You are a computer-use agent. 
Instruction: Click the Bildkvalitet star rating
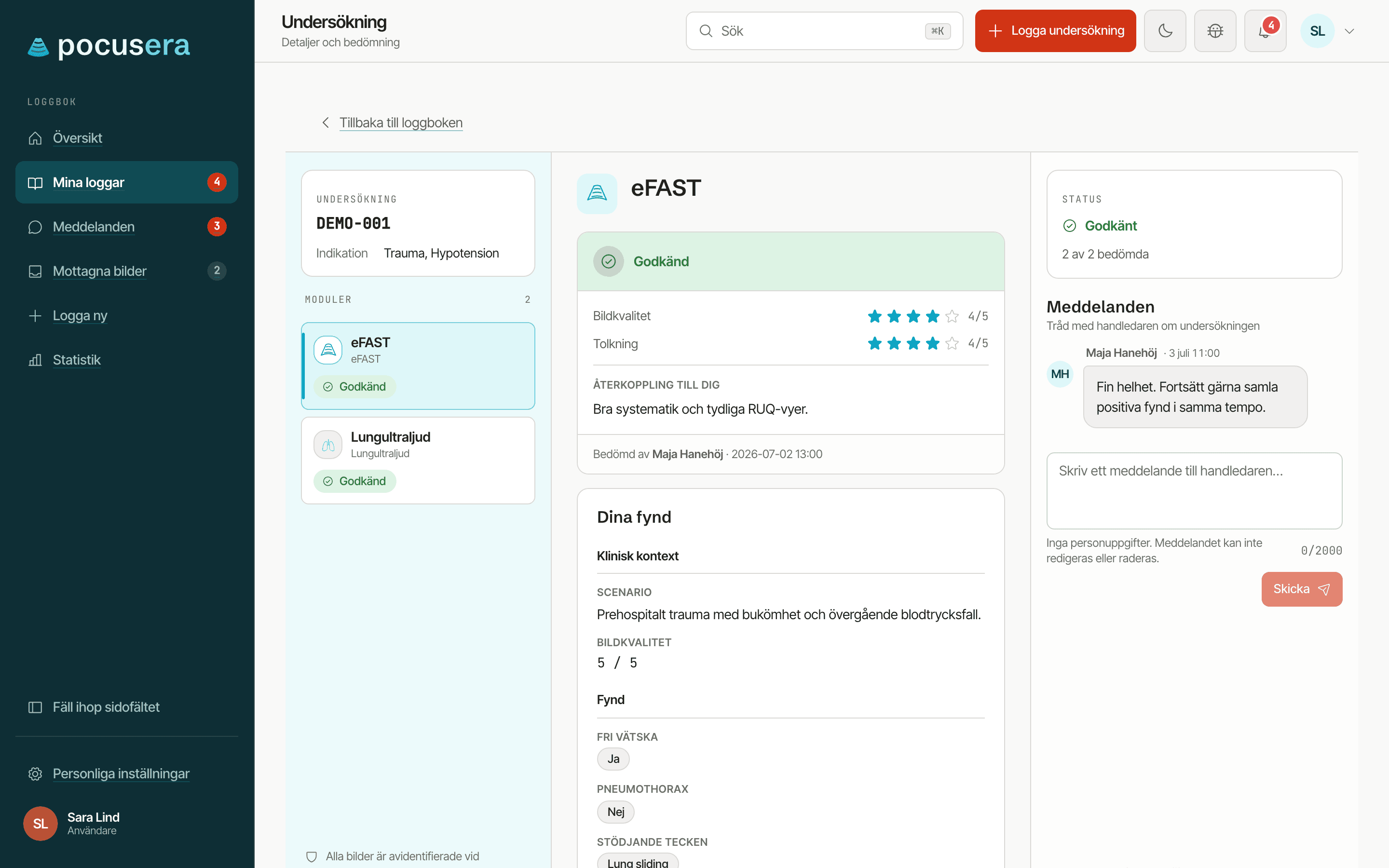[912, 316]
